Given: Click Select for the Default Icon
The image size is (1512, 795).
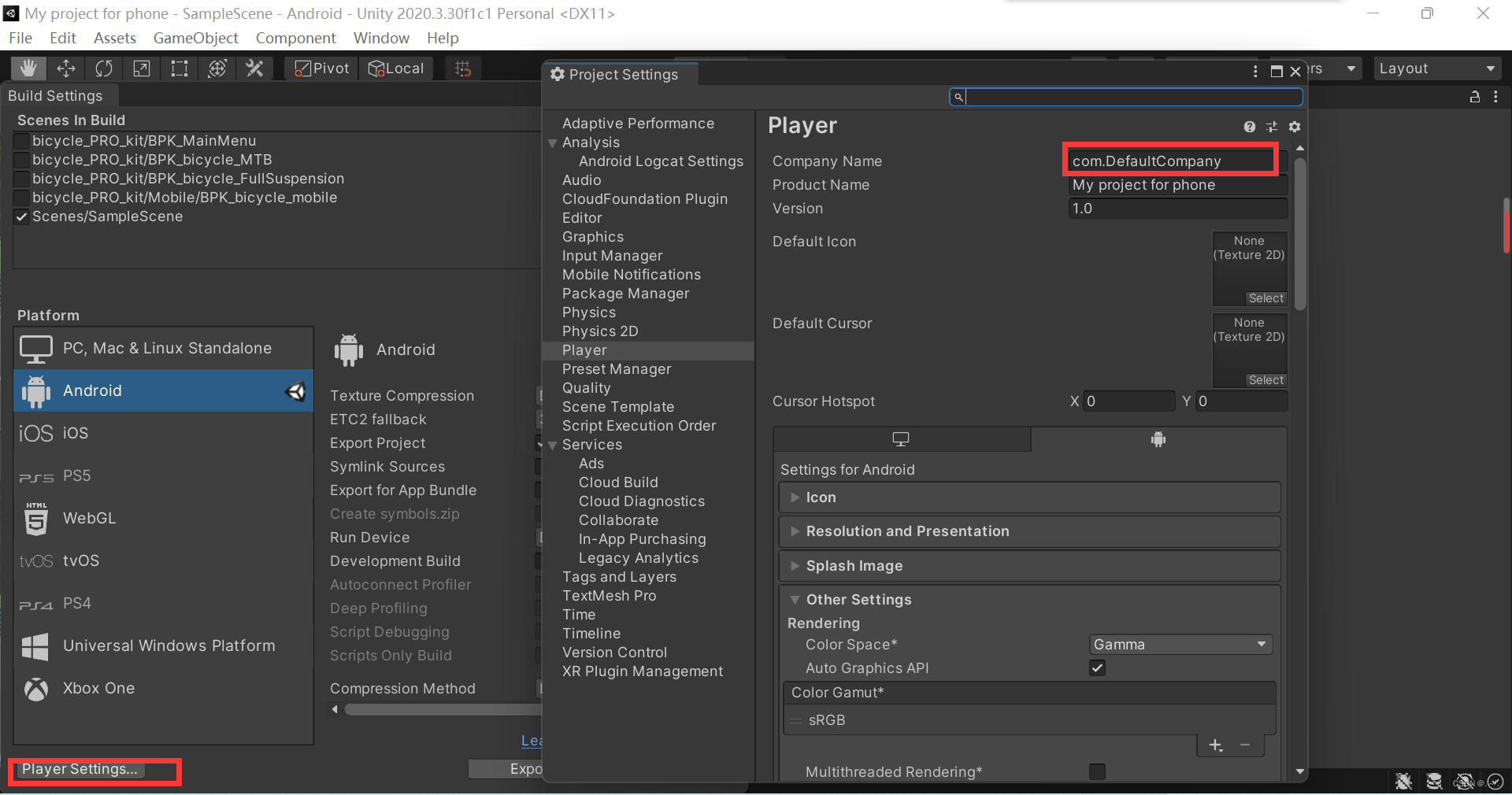Looking at the screenshot, I should pyautogui.click(x=1265, y=298).
